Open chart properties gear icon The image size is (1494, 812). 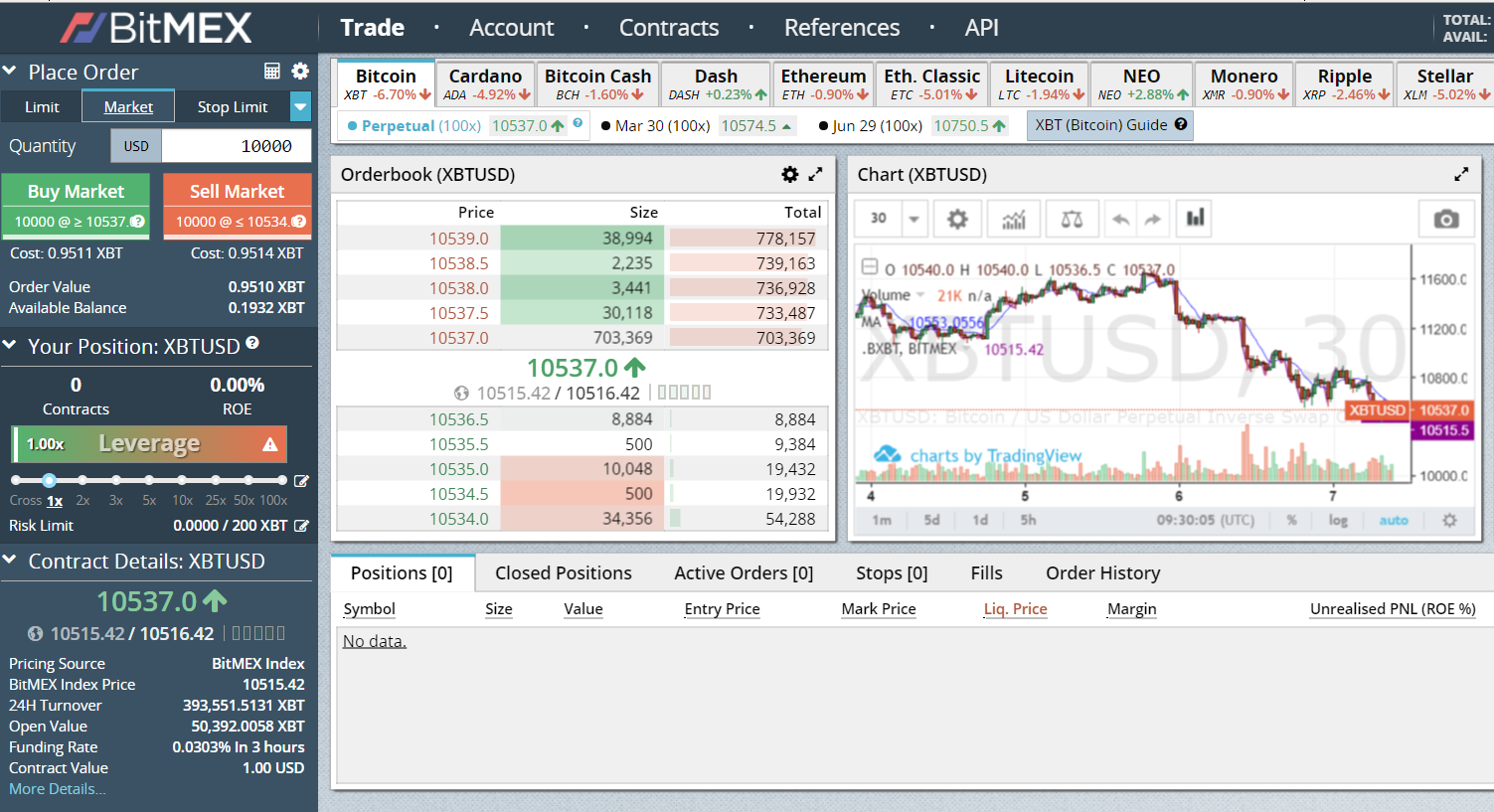coord(957,219)
